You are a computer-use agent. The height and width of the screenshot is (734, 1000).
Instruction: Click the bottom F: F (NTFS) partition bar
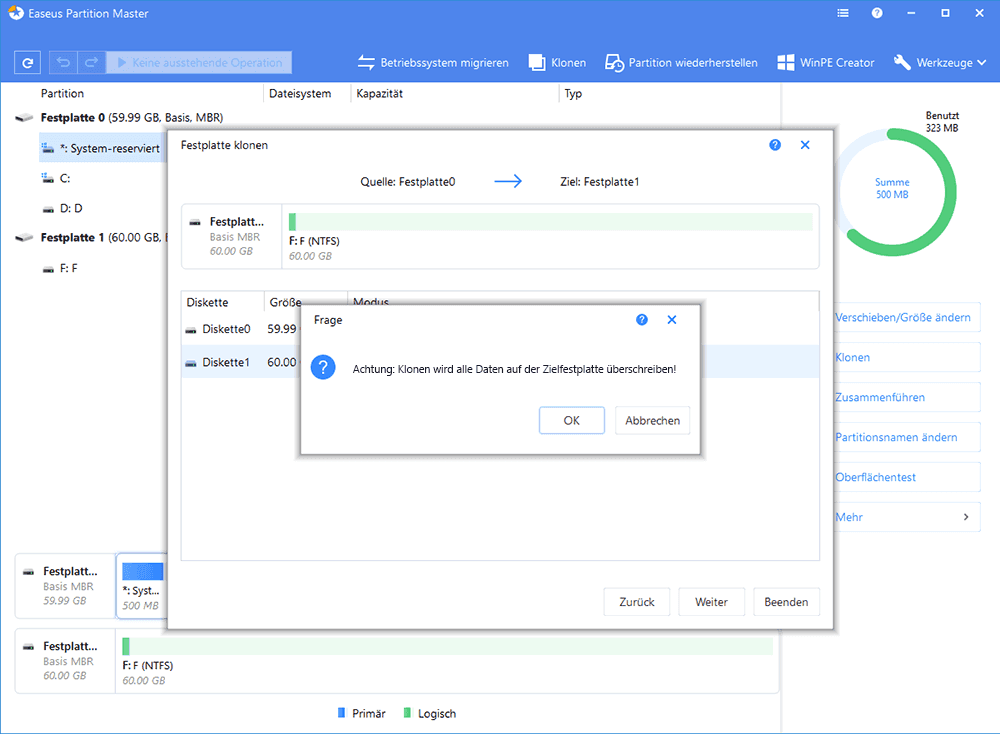448,647
